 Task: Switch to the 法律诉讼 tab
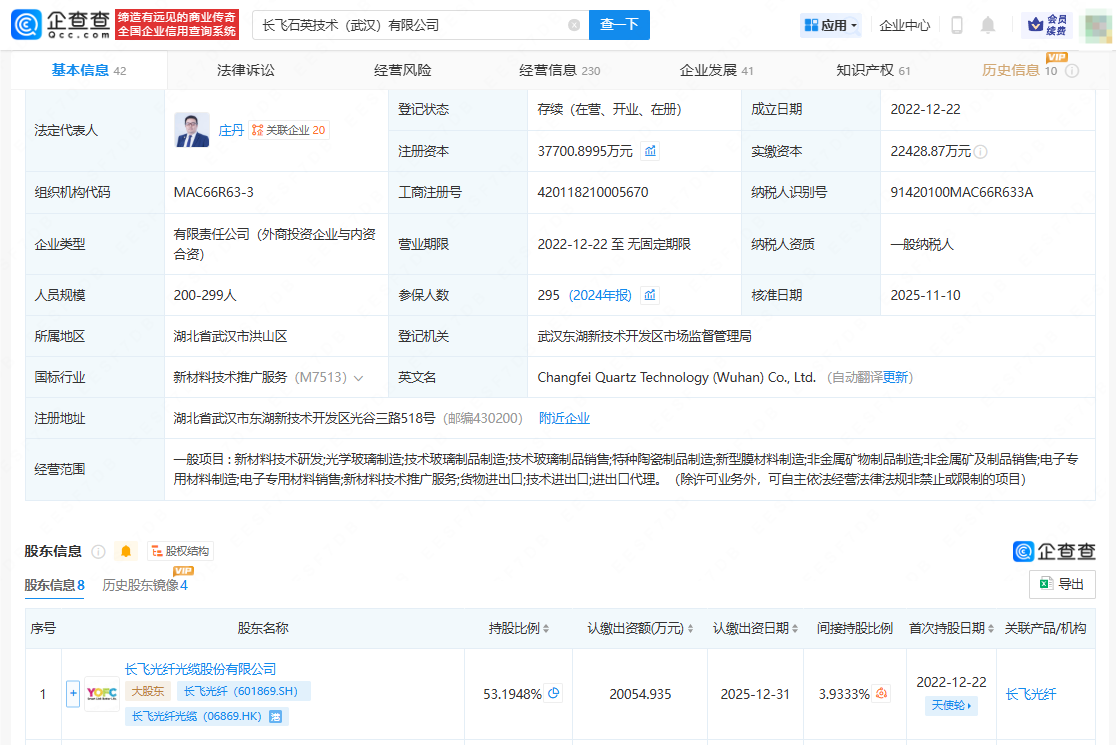245,70
